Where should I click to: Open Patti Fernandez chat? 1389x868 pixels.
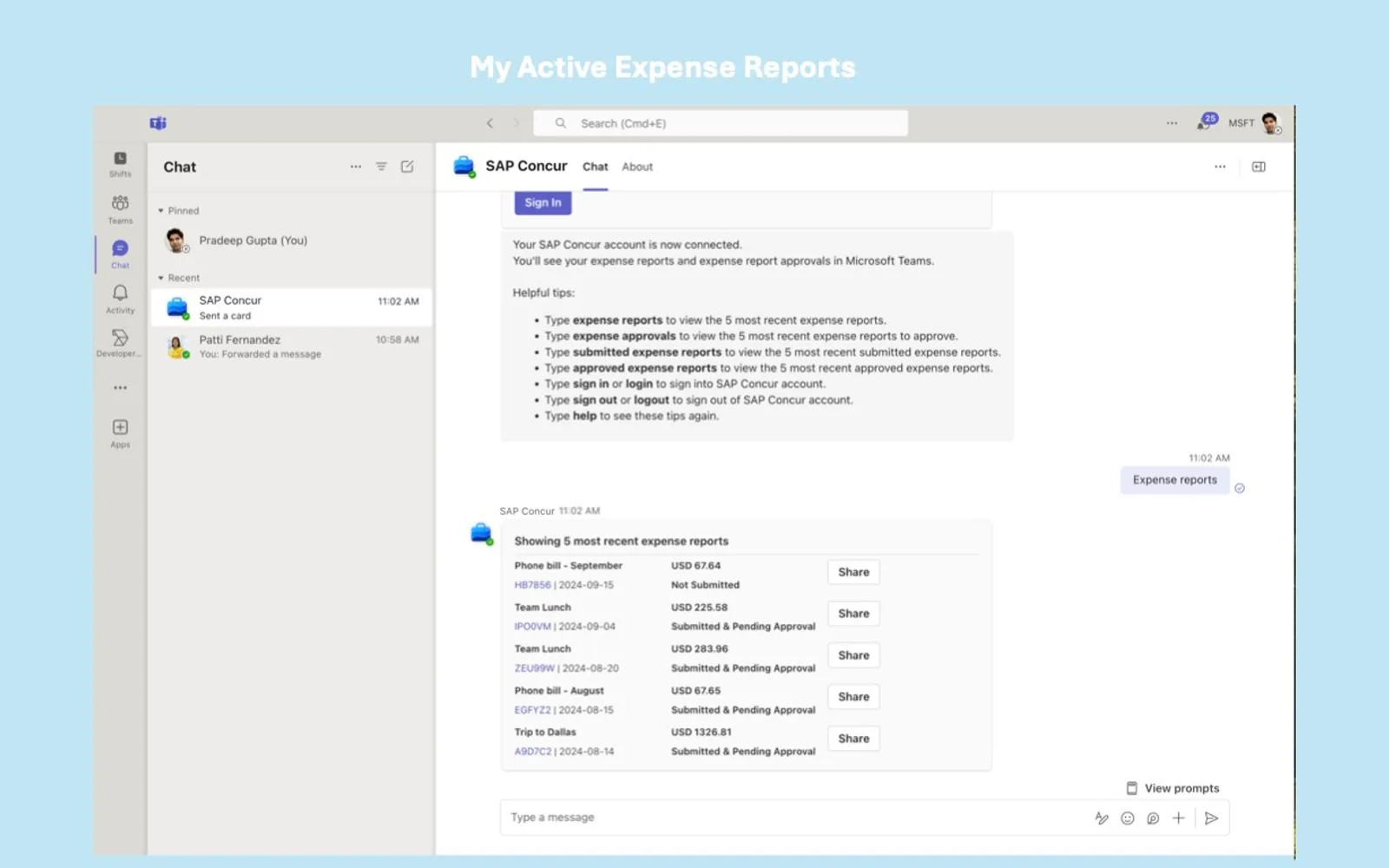[292, 346]
